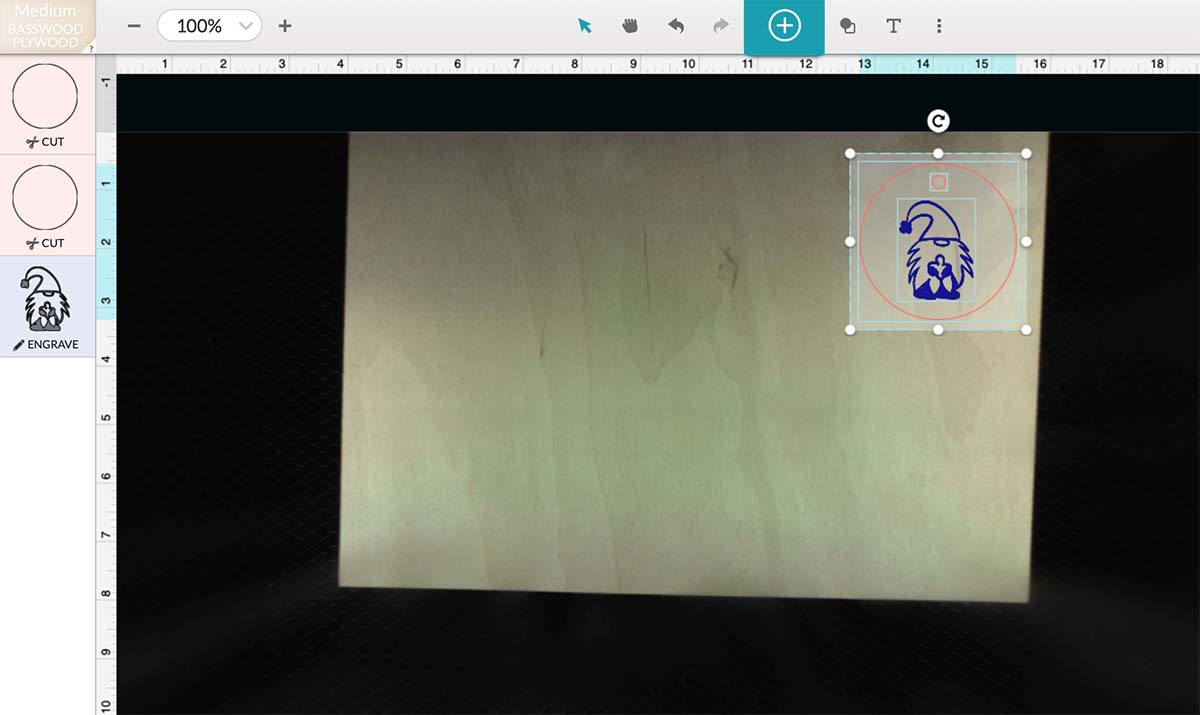The height and width of the screenshot is (715, 1200).
Task: Click the left-middle selection edge handle
Action: (850, 241)
